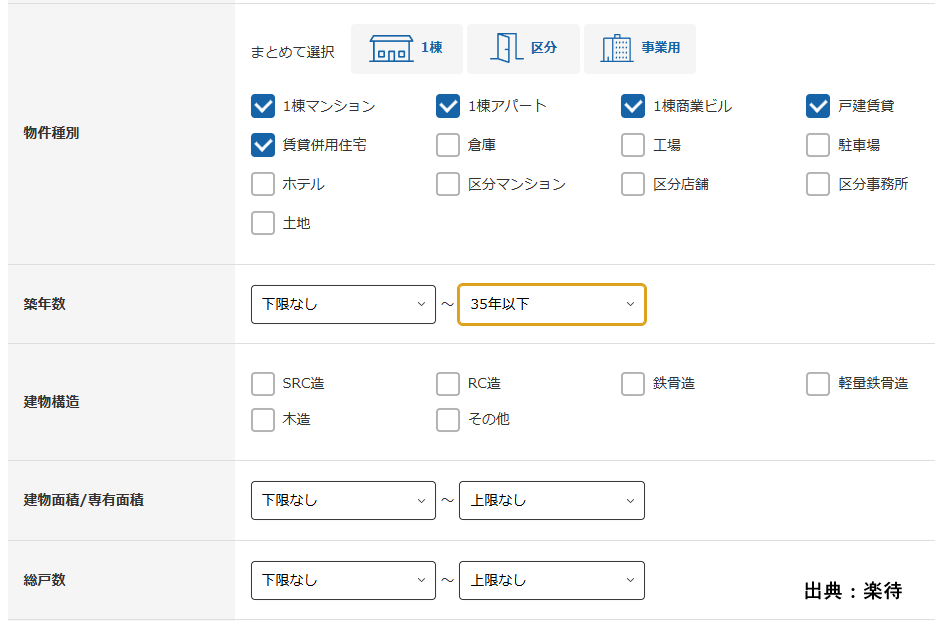Select the ホテル property type
Image resolution: width=935 pixels, height=621 pixels.
point(263,184)
